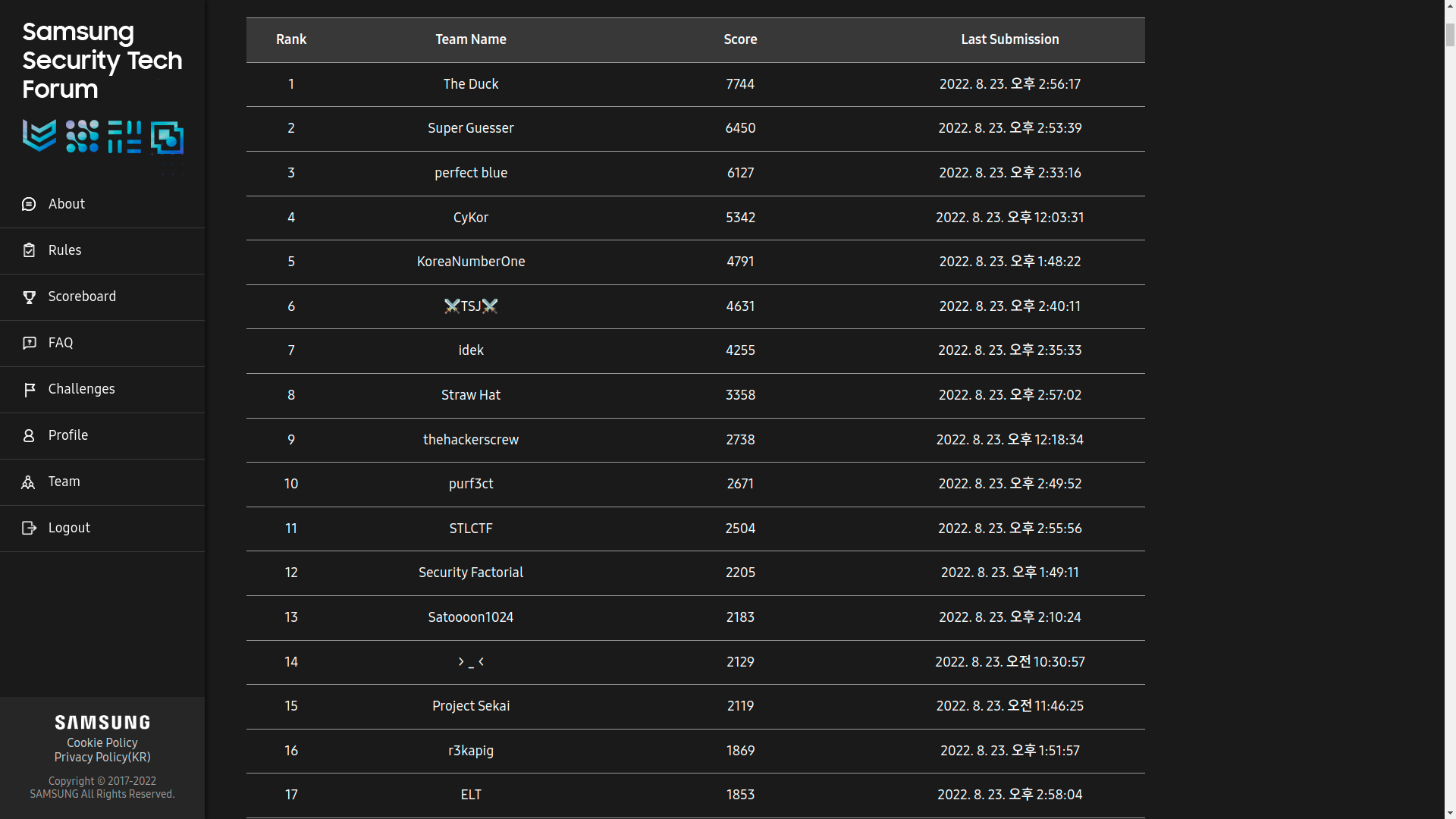1456x819 pixels.
Task: Open the Challenges menu item
Action: [81, 389]
